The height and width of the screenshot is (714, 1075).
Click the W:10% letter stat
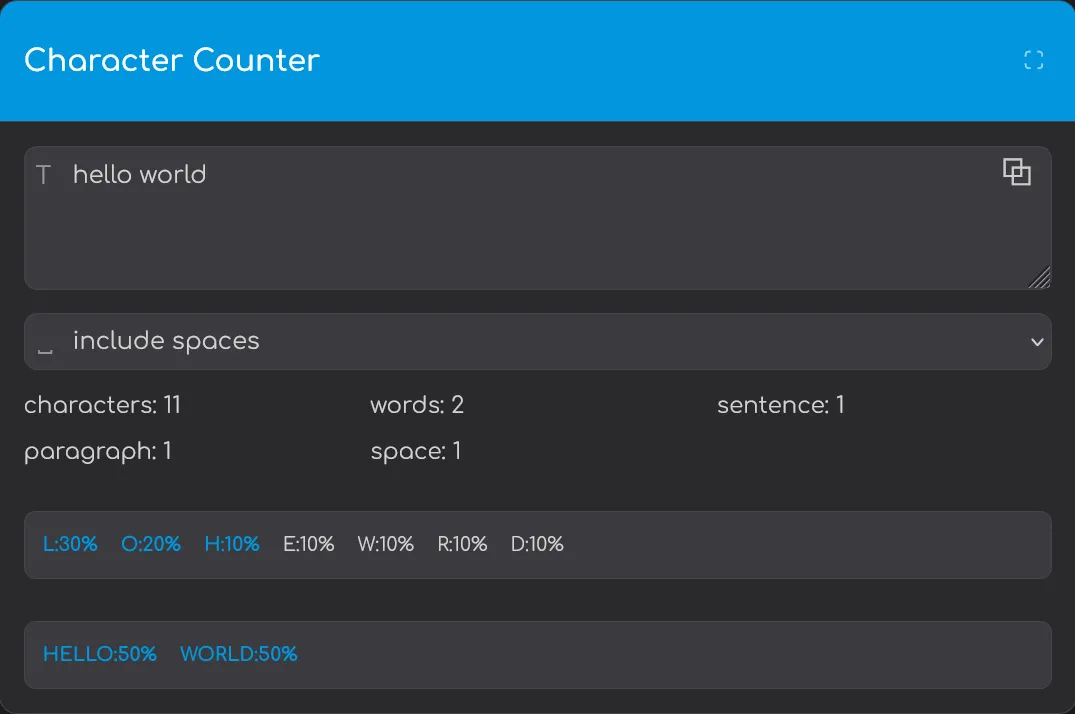(386, 544)
